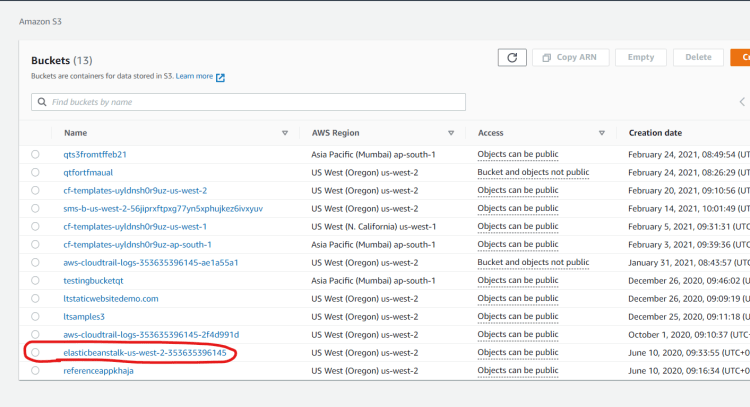The height and width of the screenshot is (407, 750).
Task: Click the Name column header
Action: [x=76, y=133]
